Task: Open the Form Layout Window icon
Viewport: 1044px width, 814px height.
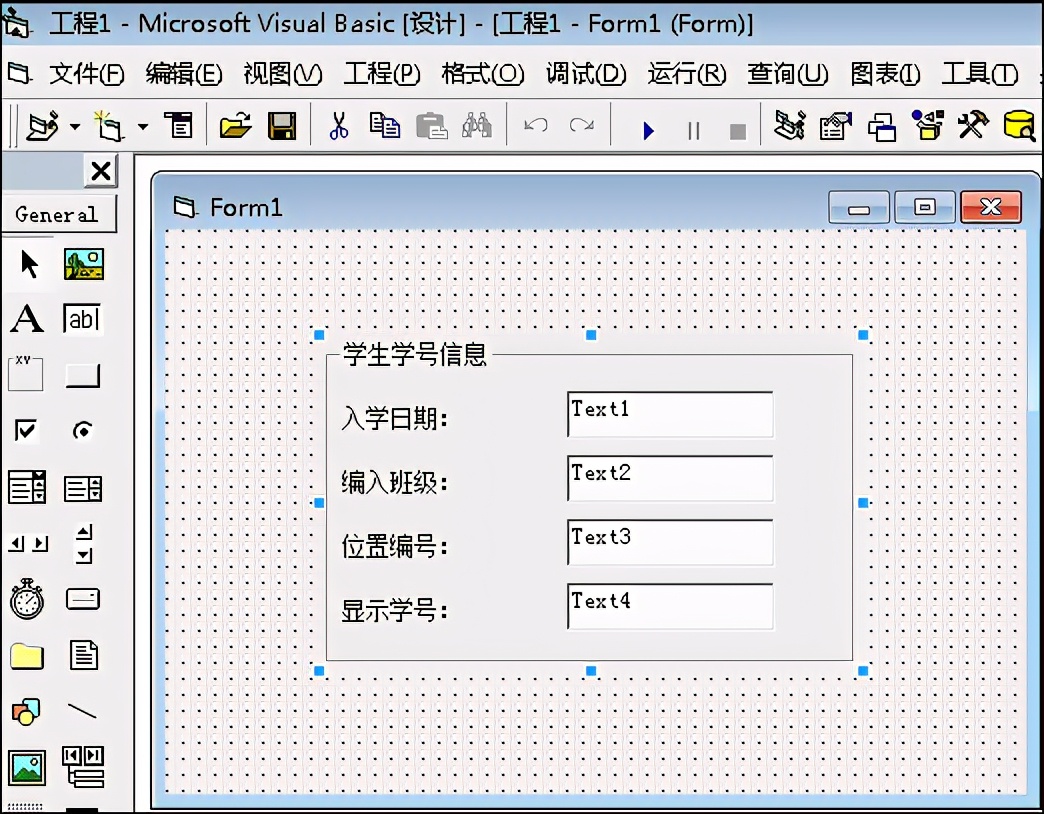Action: tap(882, 126)
